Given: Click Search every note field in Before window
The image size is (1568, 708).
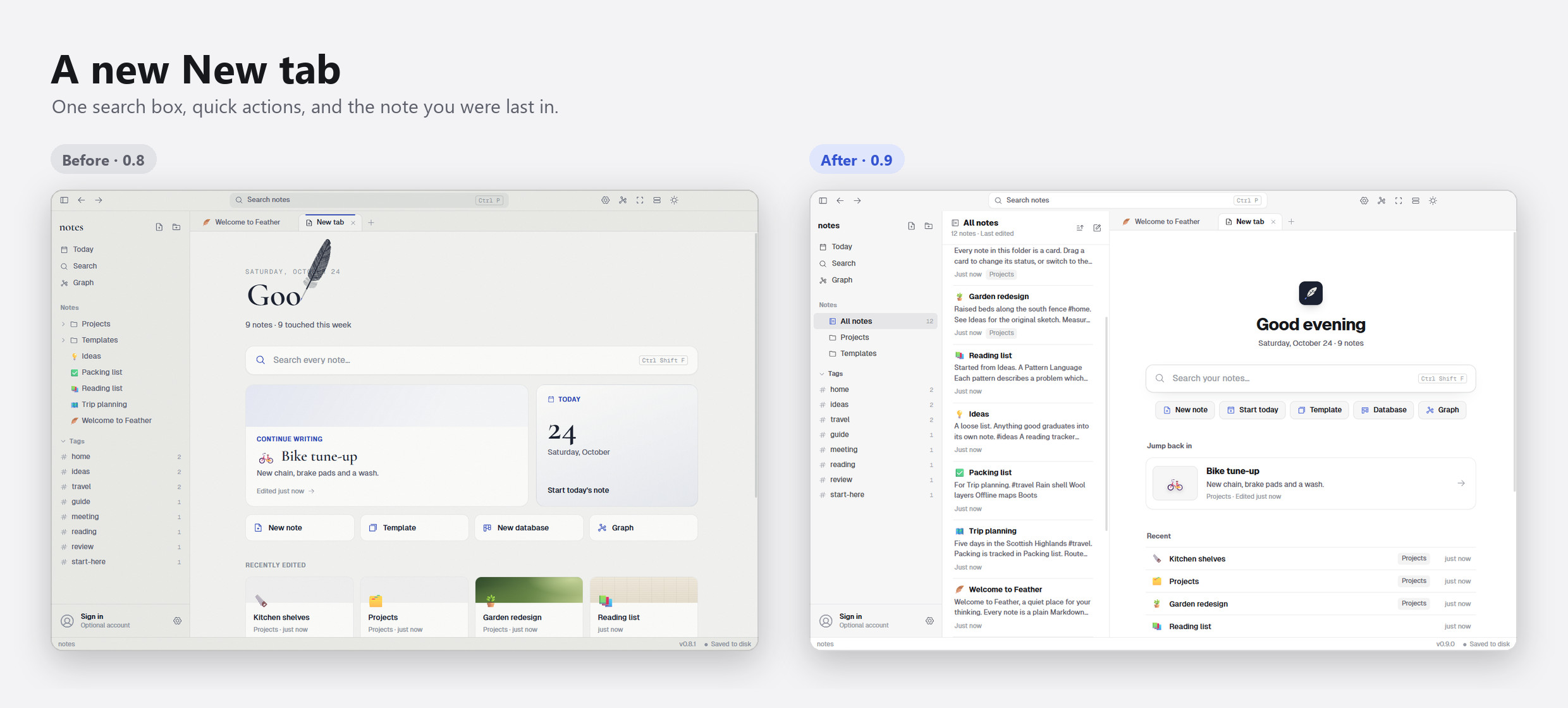Looking at the screenshot, I should coord(471,360).
